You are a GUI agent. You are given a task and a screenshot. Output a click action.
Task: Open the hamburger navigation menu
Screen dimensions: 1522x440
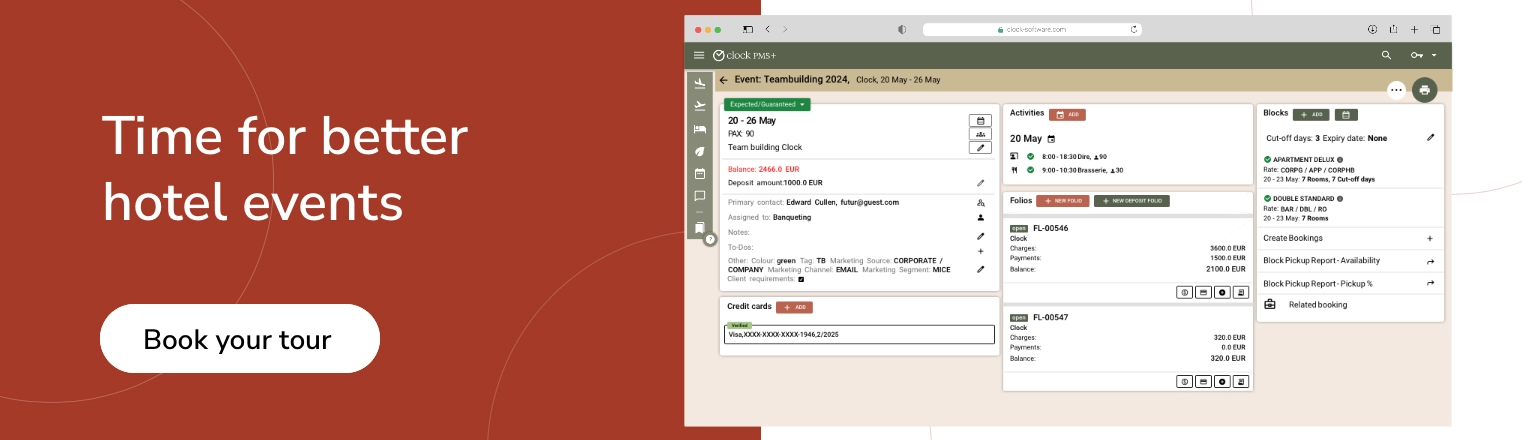tap(699, 55)
